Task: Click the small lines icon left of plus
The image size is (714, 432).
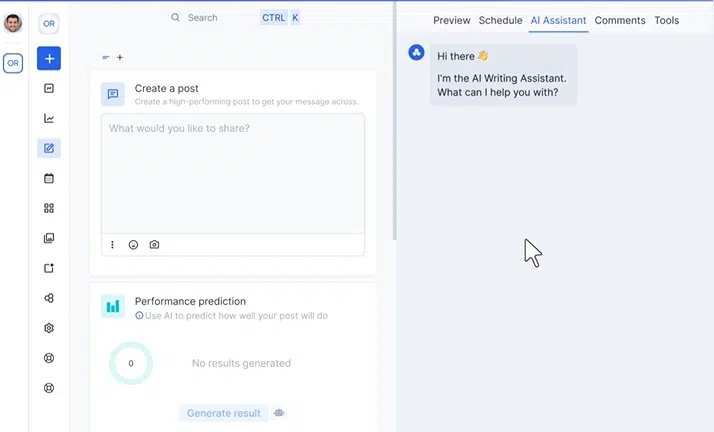Action: (x=106, y=57)
